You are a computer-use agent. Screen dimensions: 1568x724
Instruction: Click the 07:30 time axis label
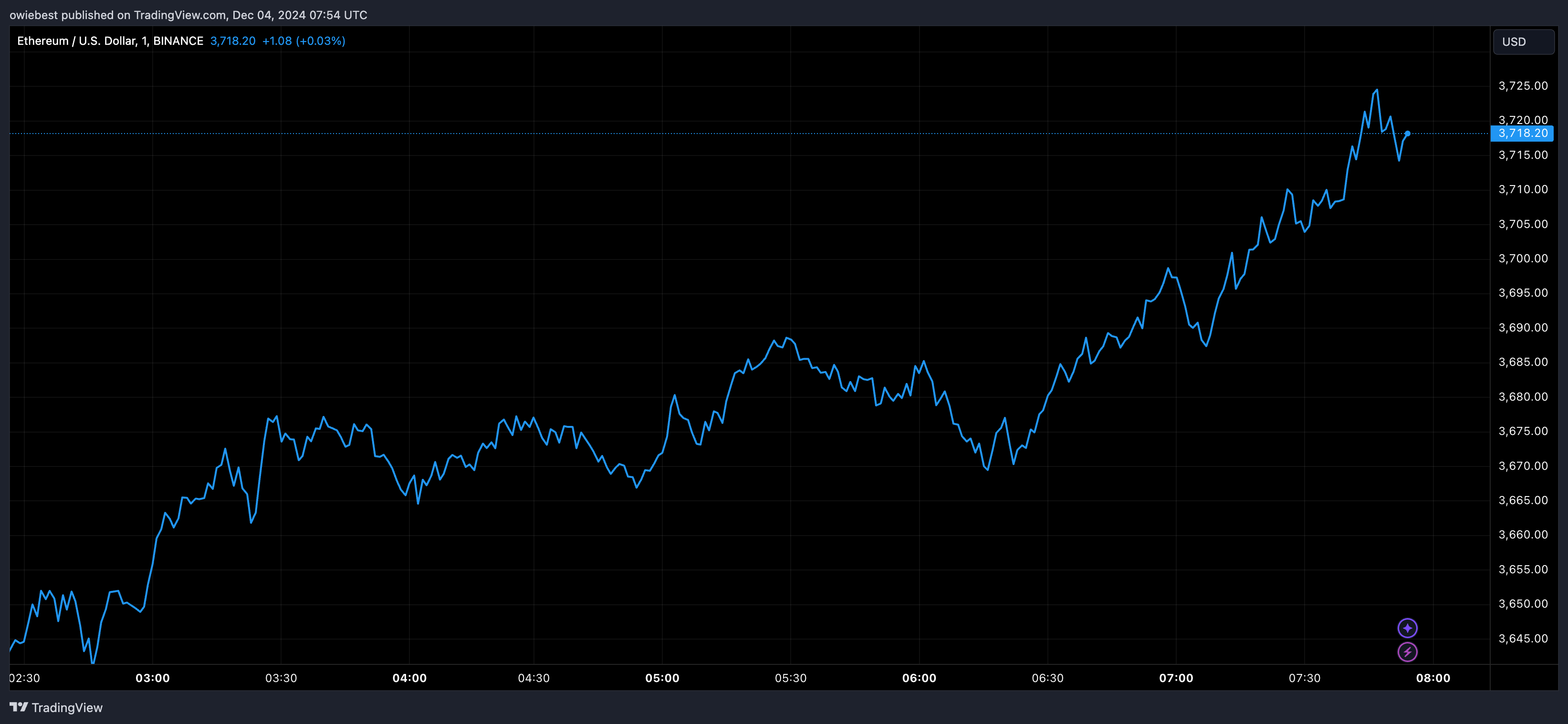point(1305,678)
